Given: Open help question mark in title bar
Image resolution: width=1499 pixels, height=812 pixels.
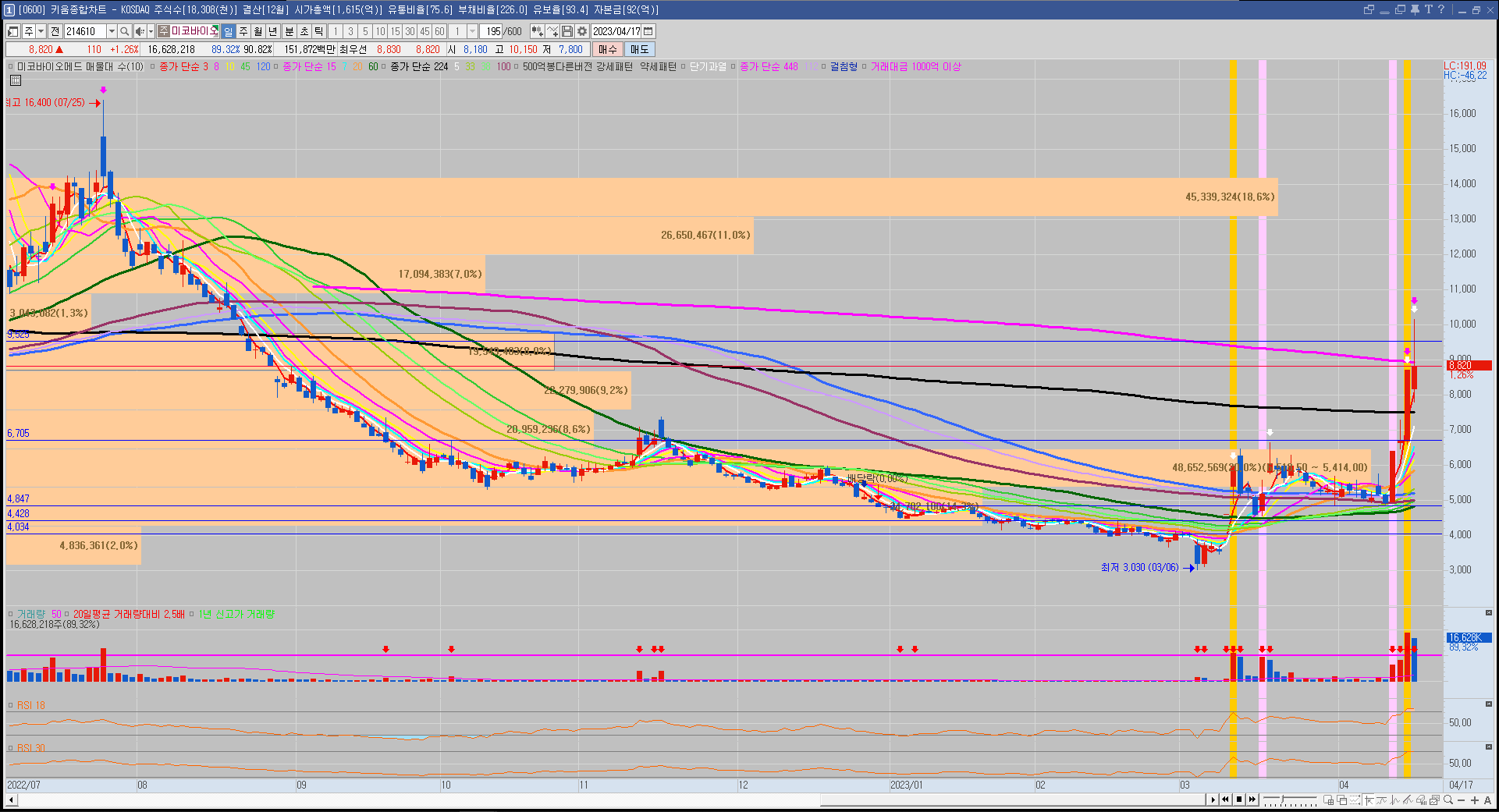Looking at the screenshot, I should point(1440,9).
